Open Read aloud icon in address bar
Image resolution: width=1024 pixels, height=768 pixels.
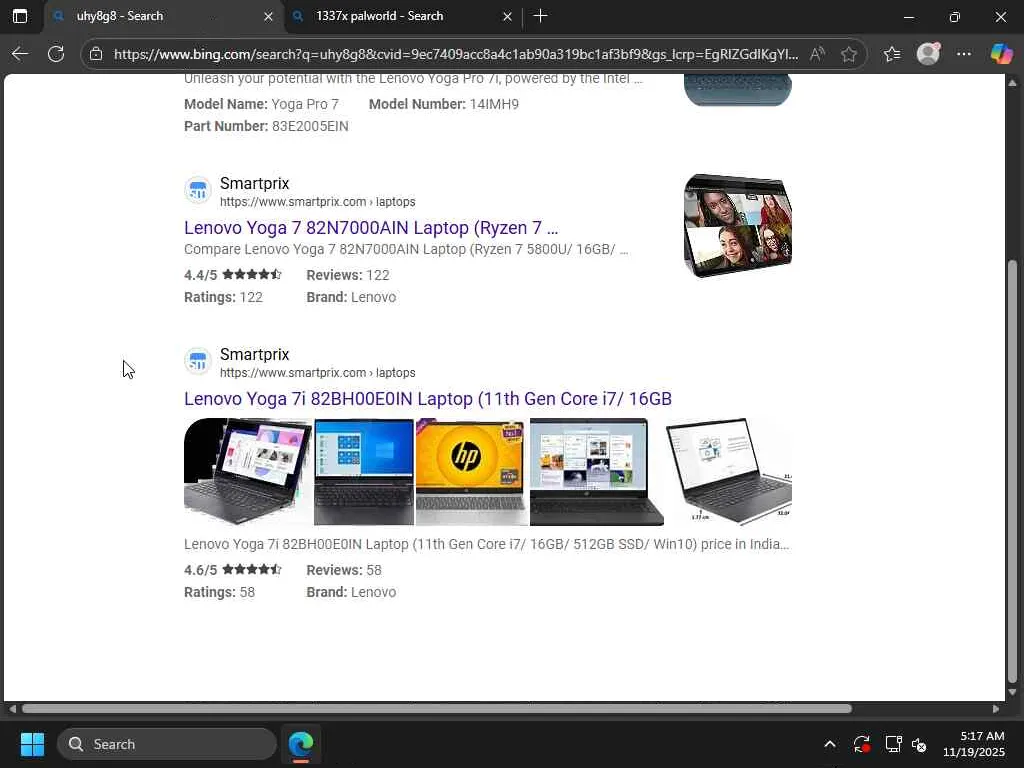[x=817, y=54]
